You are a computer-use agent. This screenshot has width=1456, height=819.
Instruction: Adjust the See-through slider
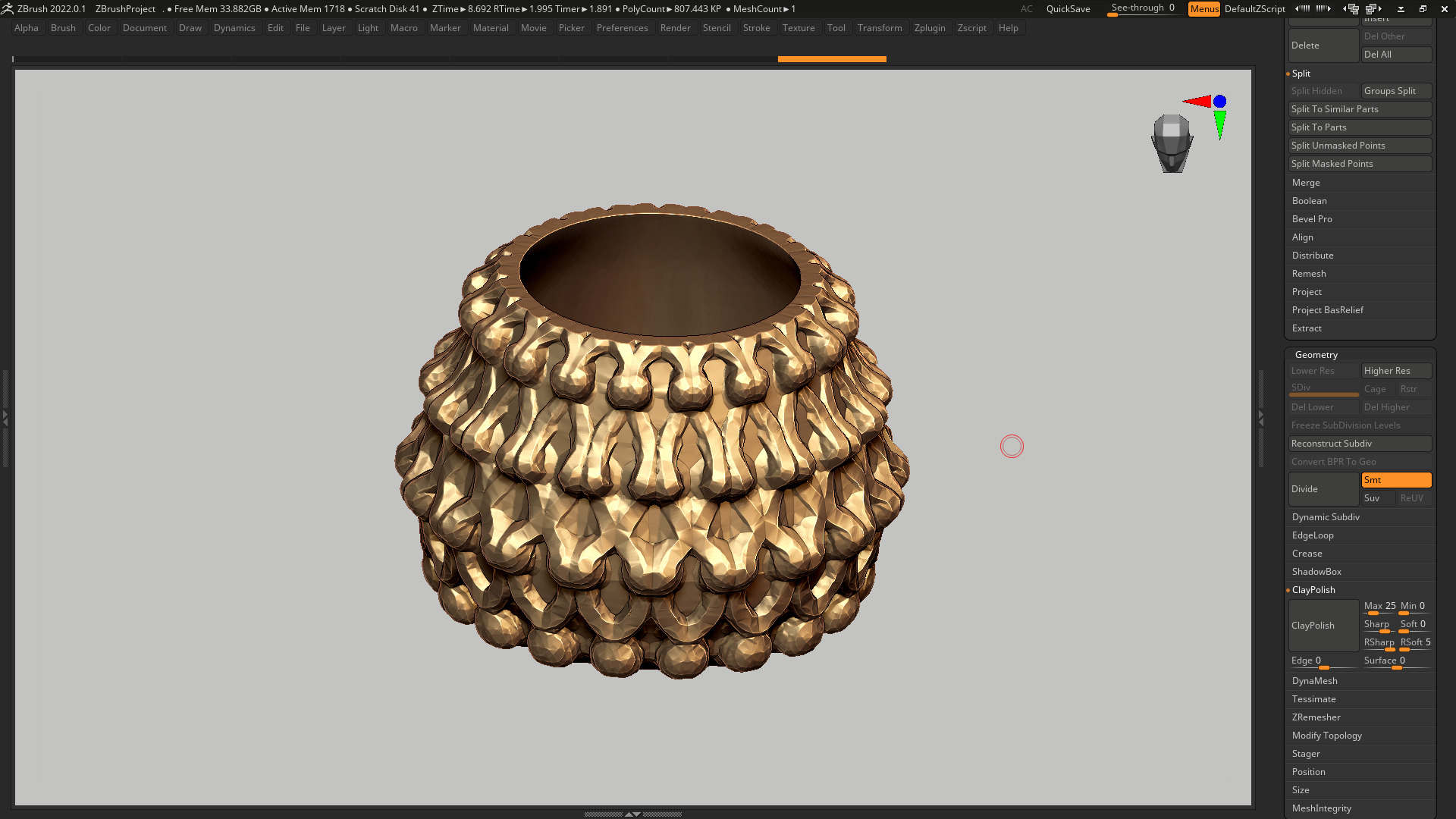pos(1143,9)
